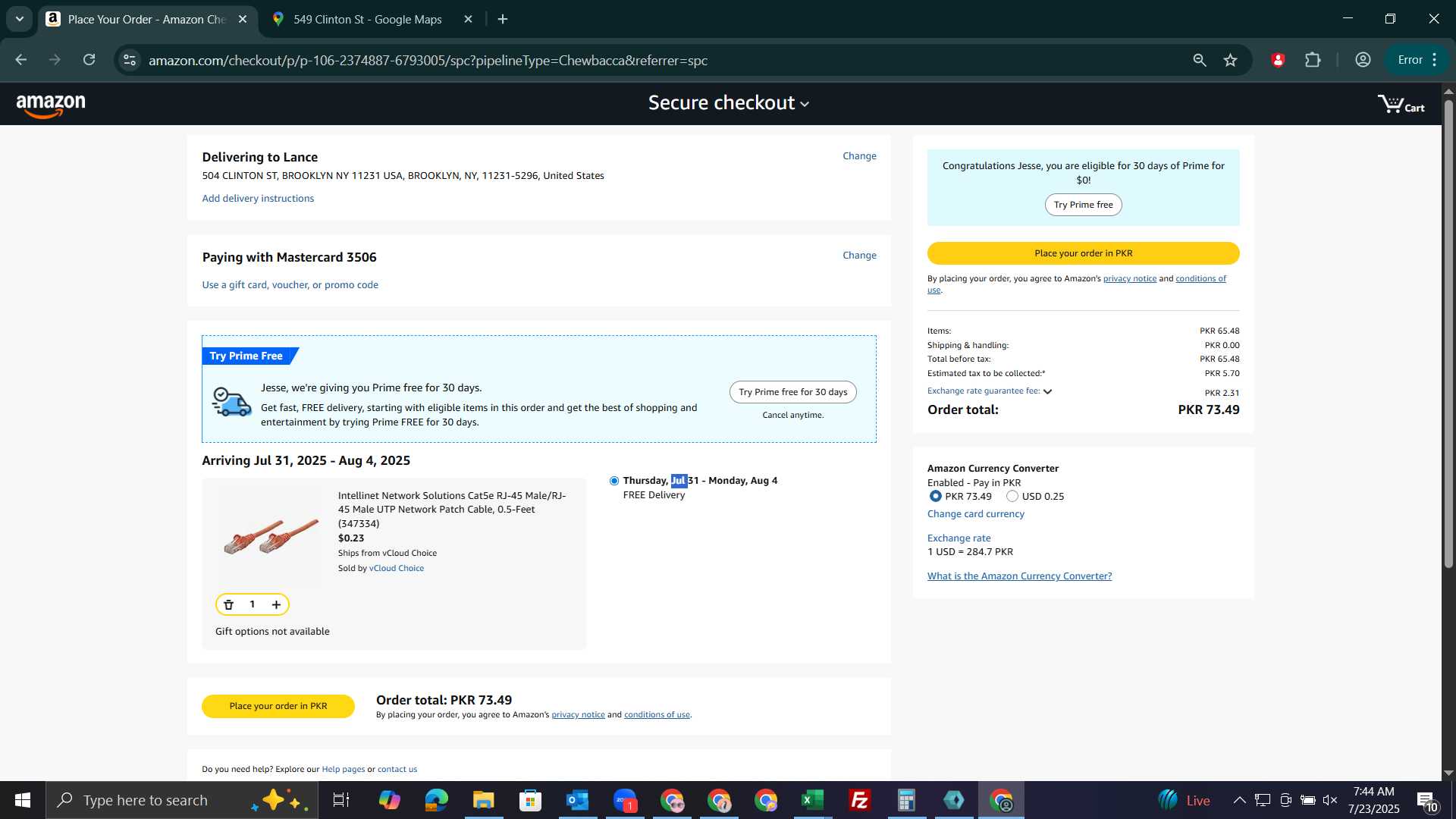Show hidden tray icons chevron
Image resolution: width=1456 pixels, height=819 pixels.
pos(1239,800)
